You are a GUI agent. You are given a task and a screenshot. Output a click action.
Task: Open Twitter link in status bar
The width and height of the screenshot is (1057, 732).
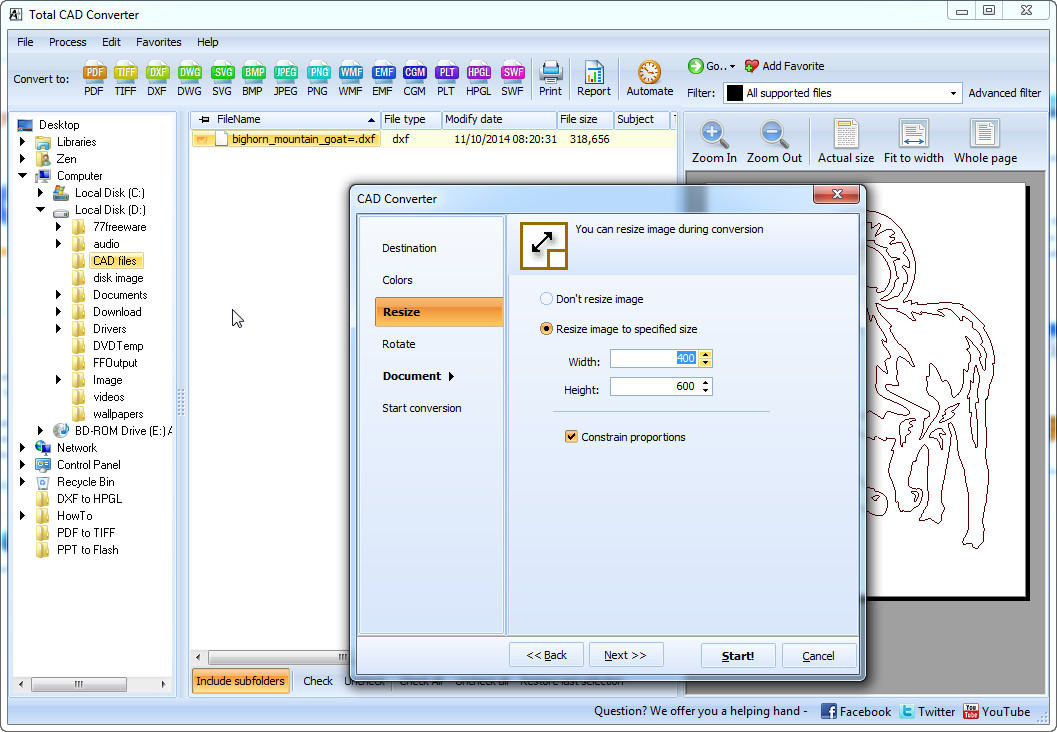coord(928,711)
